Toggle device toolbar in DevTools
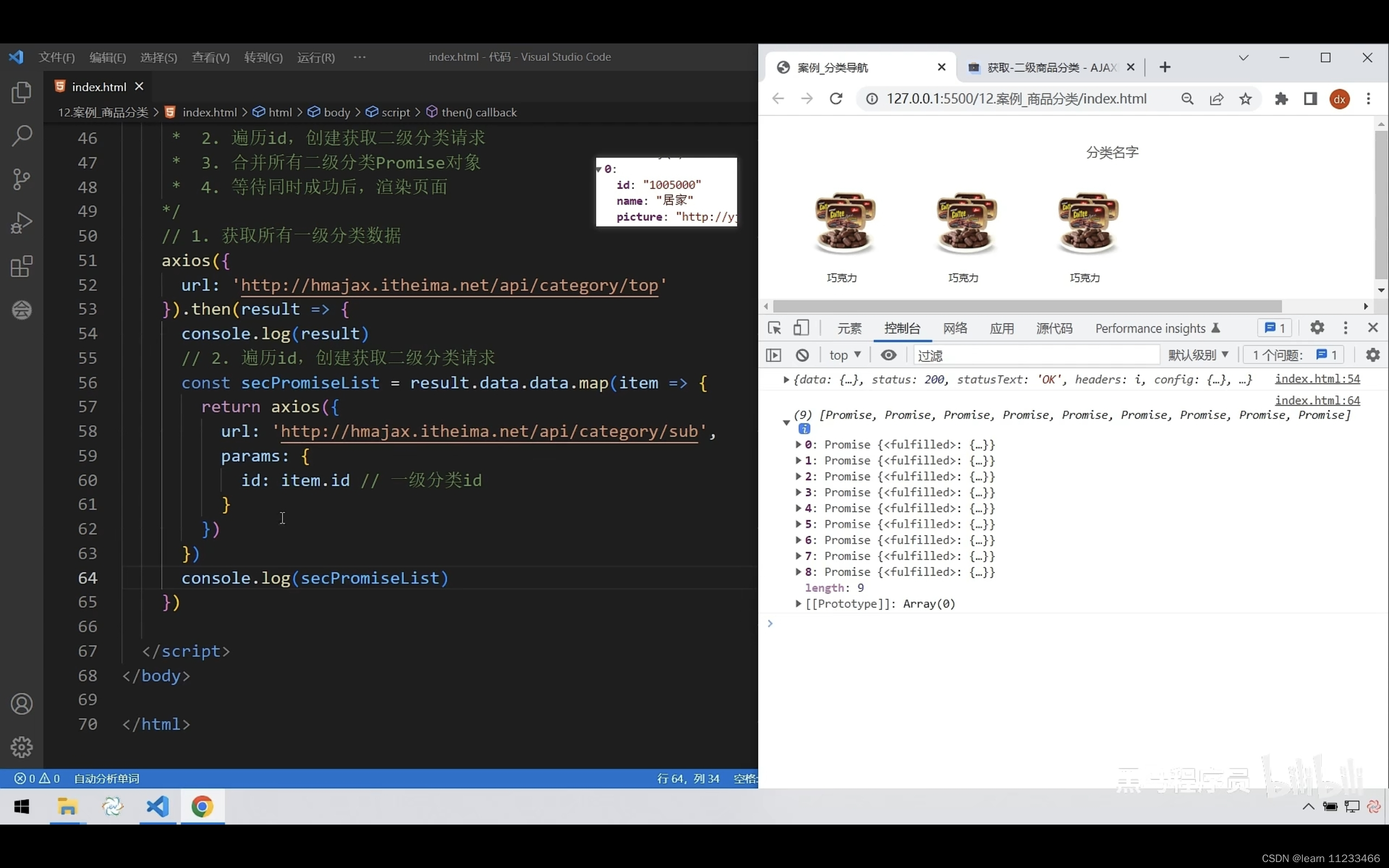Screen dimensions: 1389x868 click(801, 328)
